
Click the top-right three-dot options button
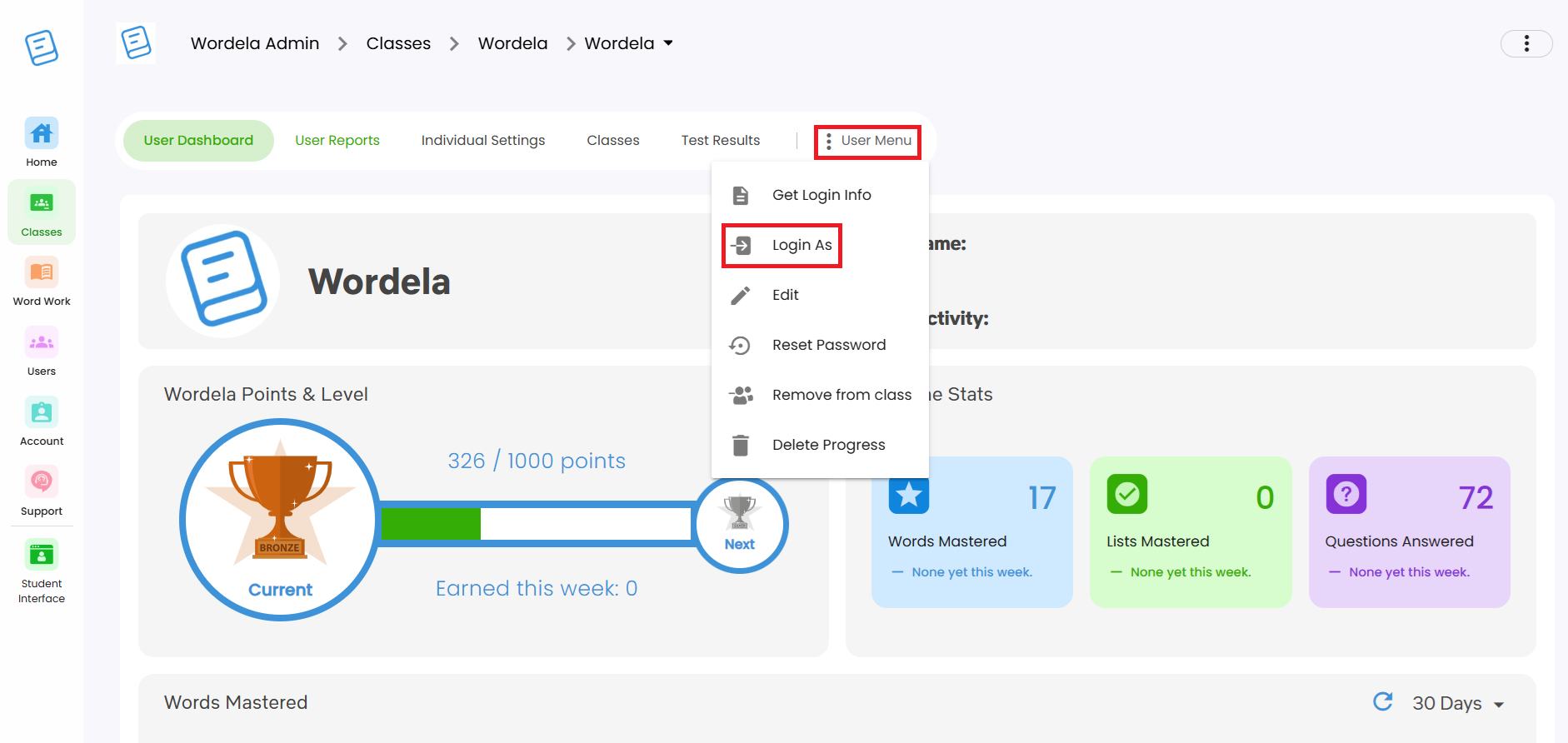pos(1526,43)
